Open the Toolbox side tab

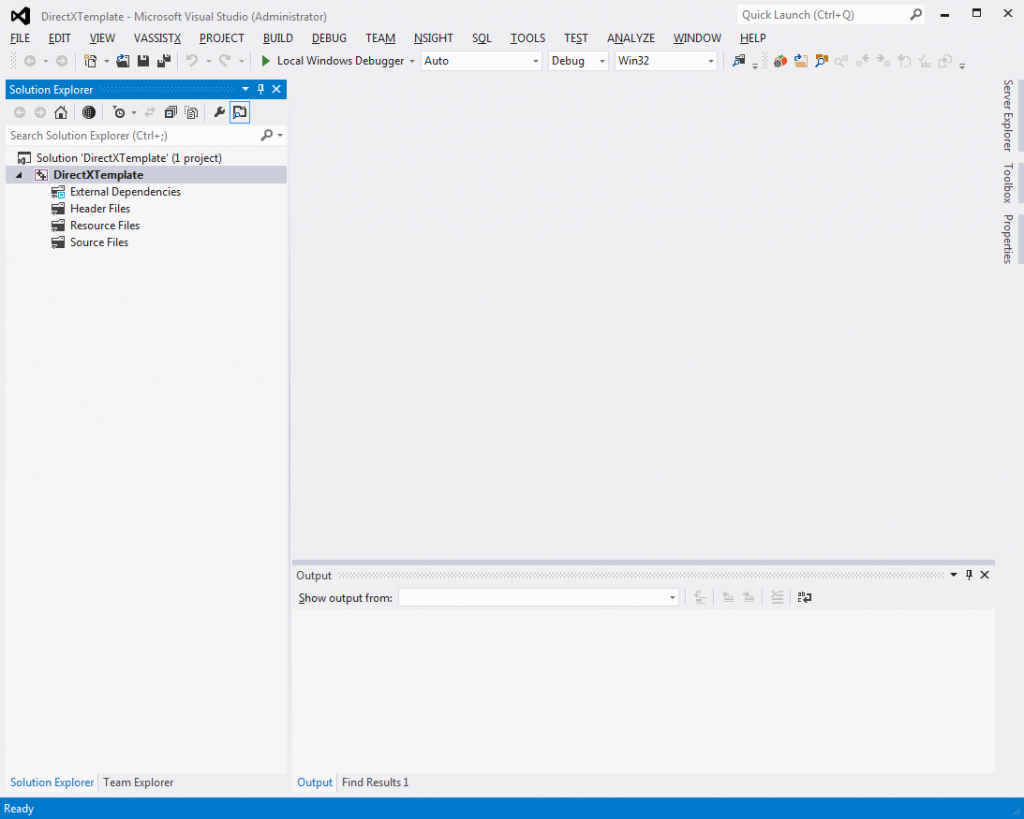coord(1008,183)
